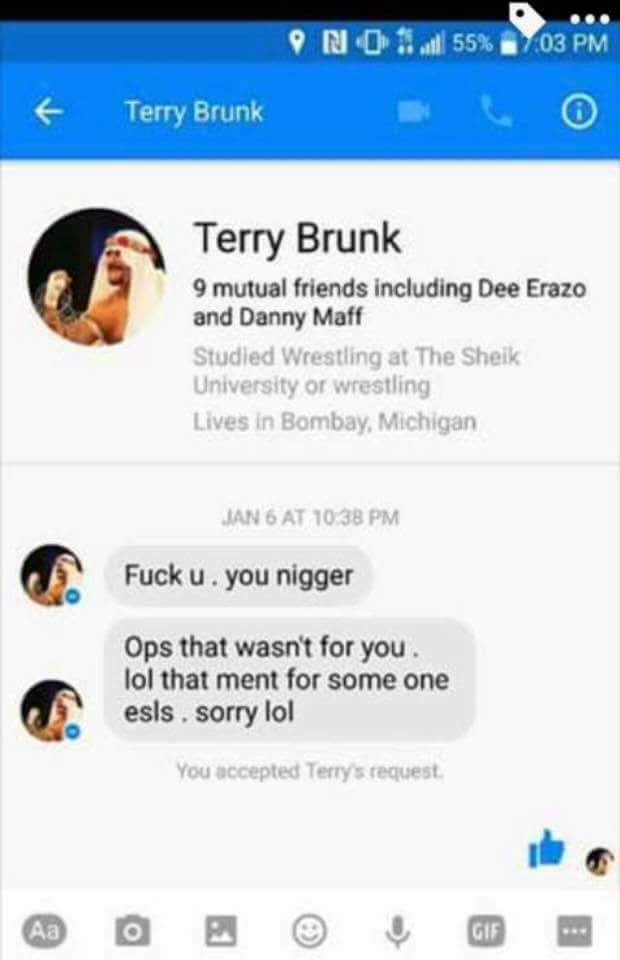The image size is (620, 960).
Task: Select the message bubble starting with Ops
Action: click(289, 680)
